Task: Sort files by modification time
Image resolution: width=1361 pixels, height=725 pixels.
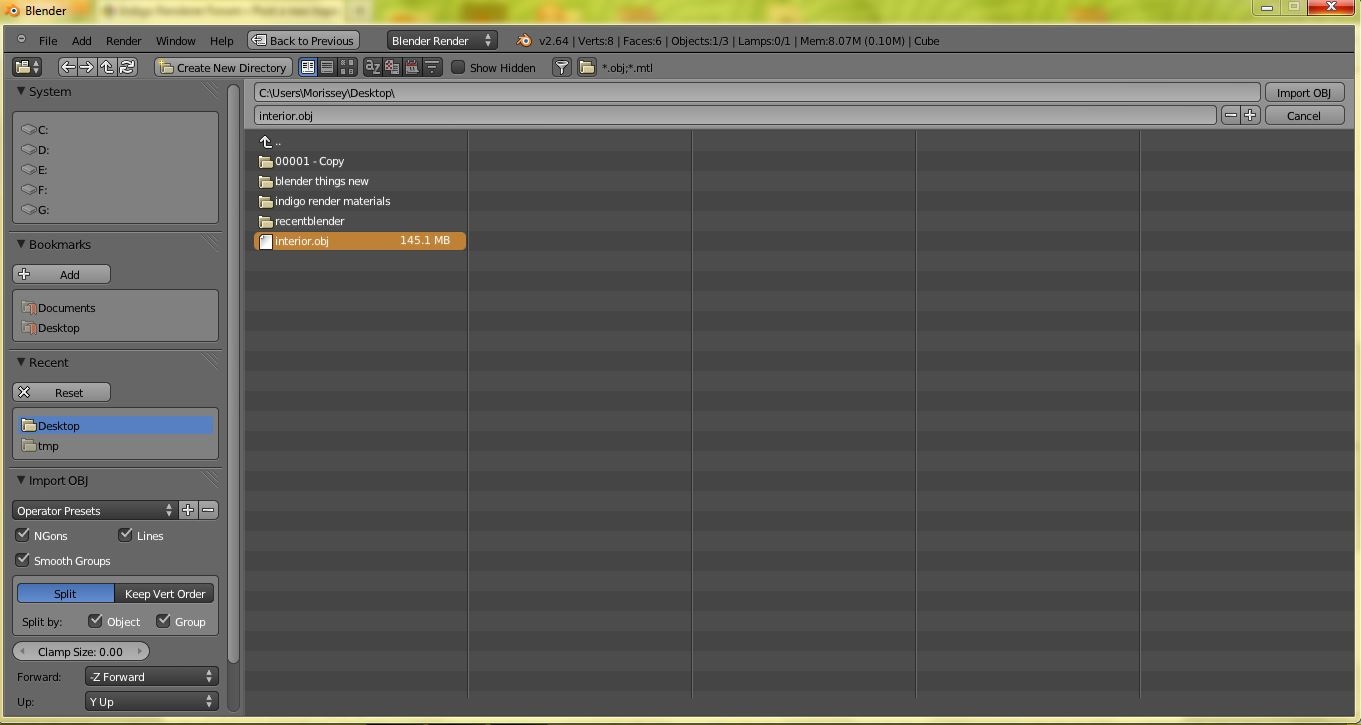Action: [x=412, y=67]
